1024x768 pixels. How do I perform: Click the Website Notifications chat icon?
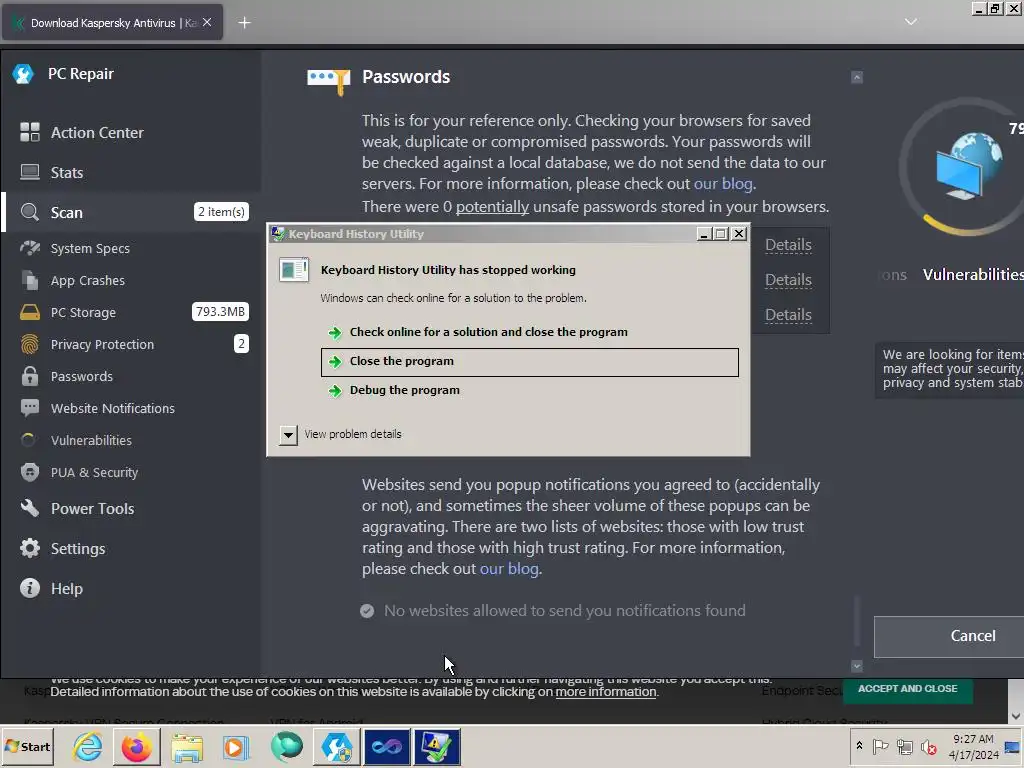(x=29, y=408)
